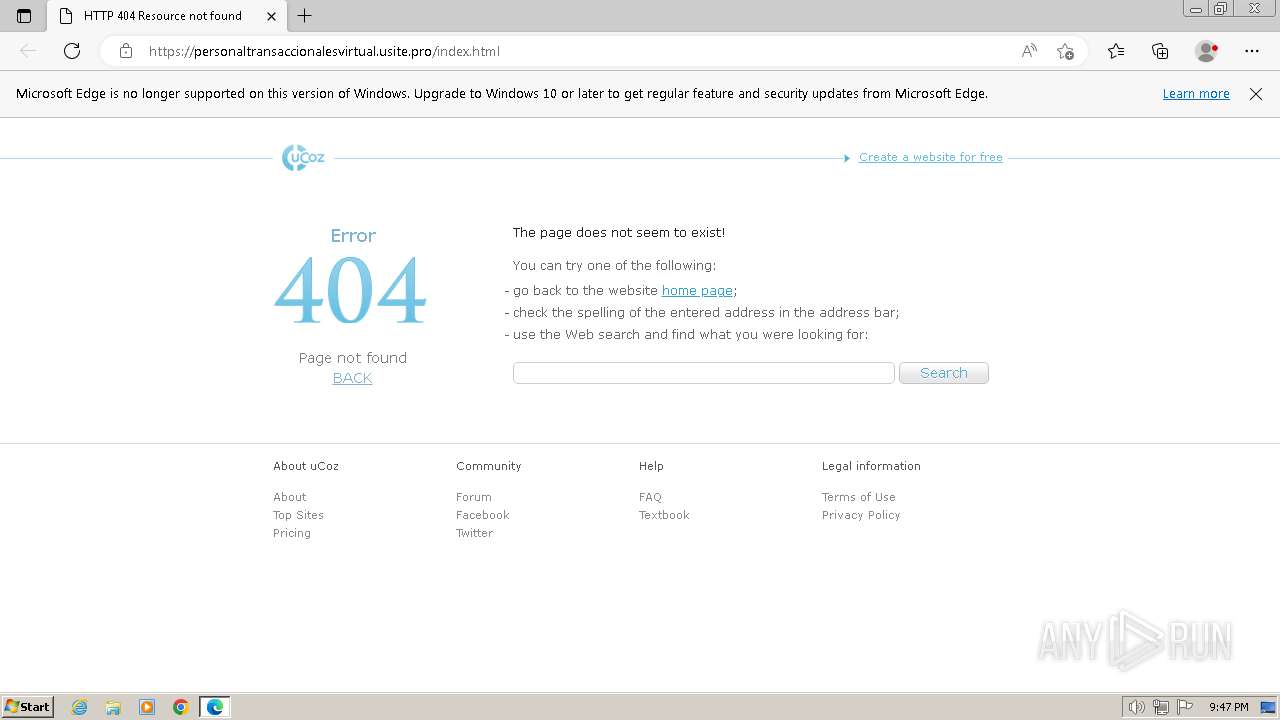Dismiss the Edge unsupported notification bar
The width and height of the screenshot is (1280, 720).
(1256, 94)
